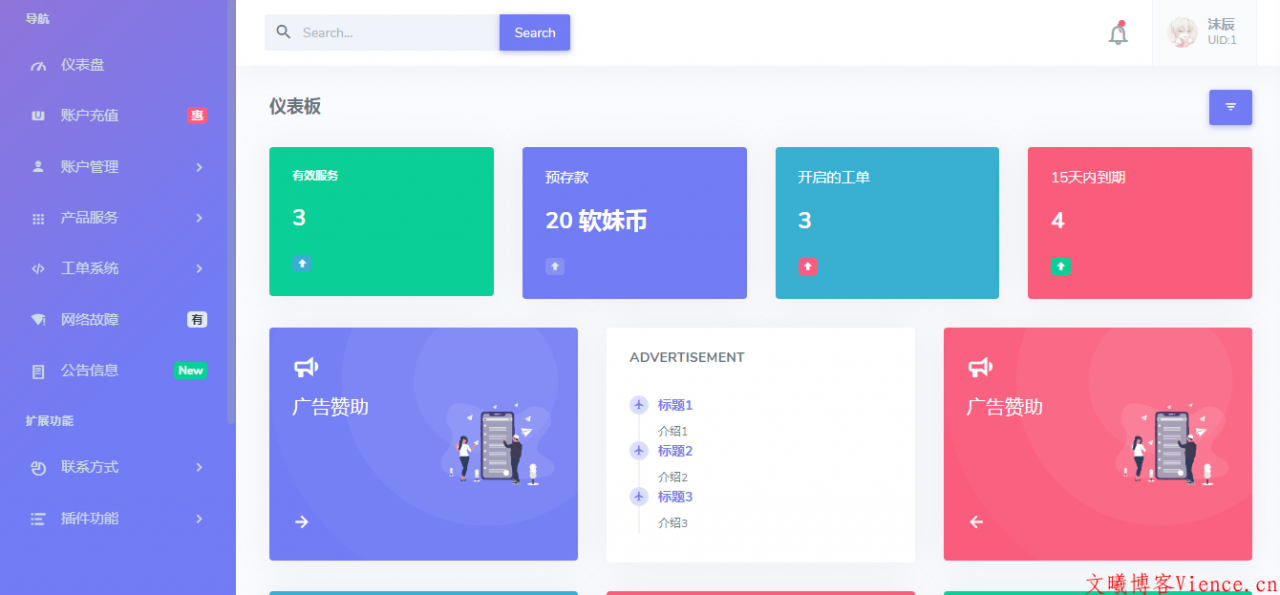Open 账户充值 in the sidebar
This screenshot has height=595, width=1280.
89,116
